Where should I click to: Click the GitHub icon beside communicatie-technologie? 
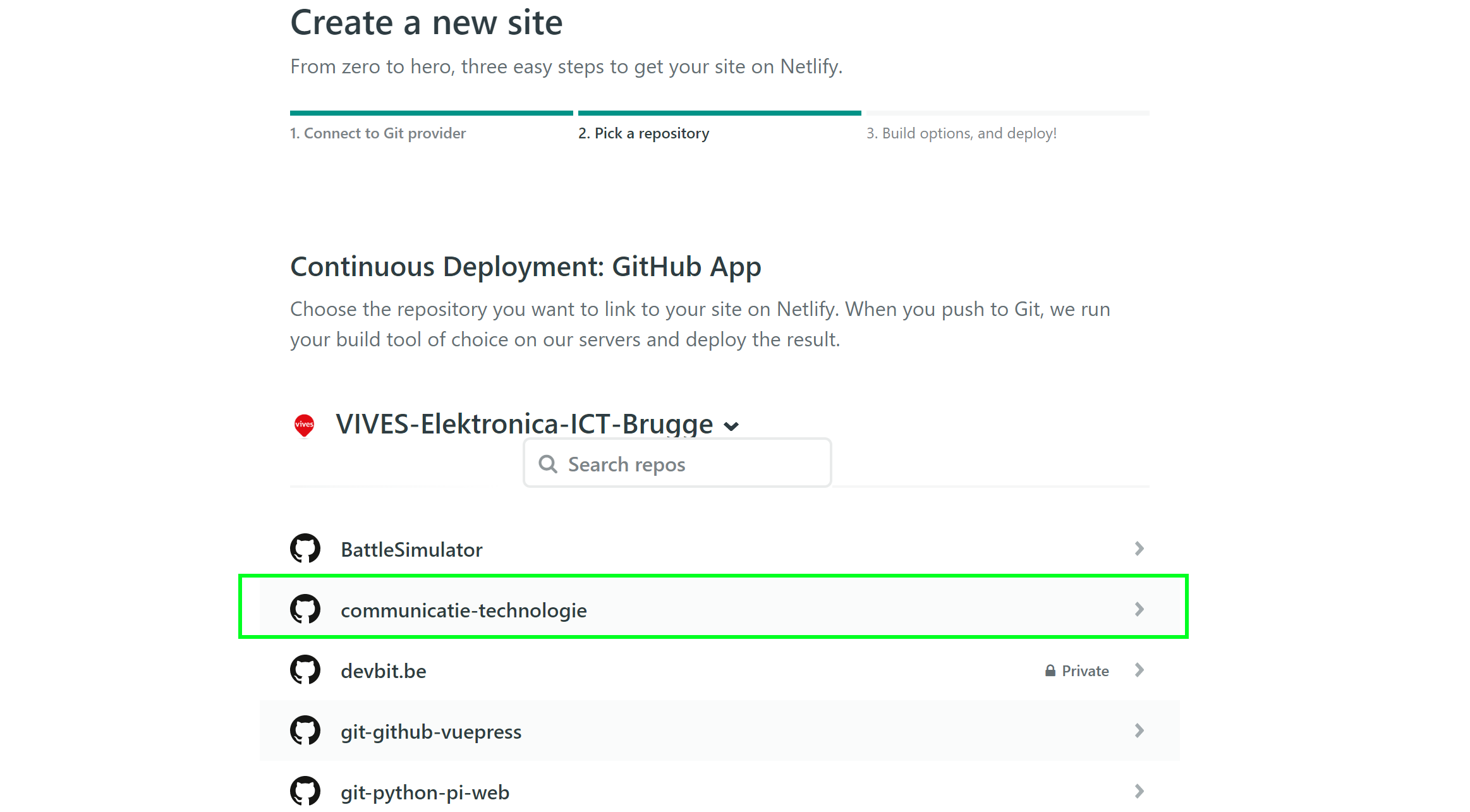[x=305, y=609]
